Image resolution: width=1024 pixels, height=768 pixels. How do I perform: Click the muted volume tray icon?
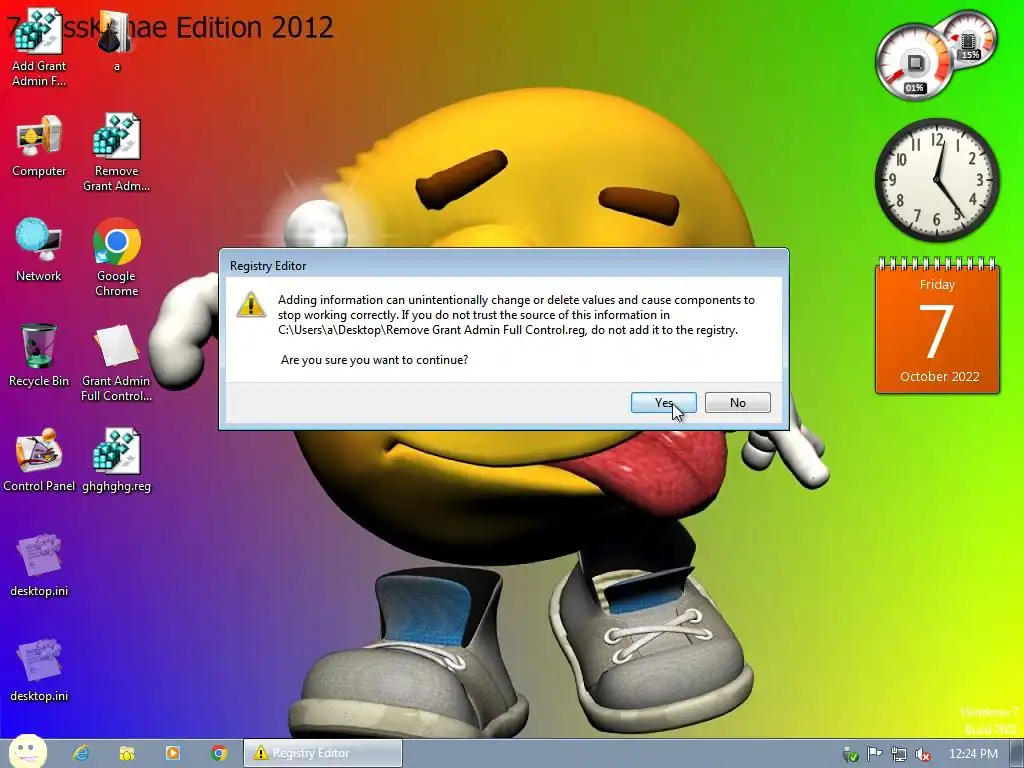pos(923,754)
